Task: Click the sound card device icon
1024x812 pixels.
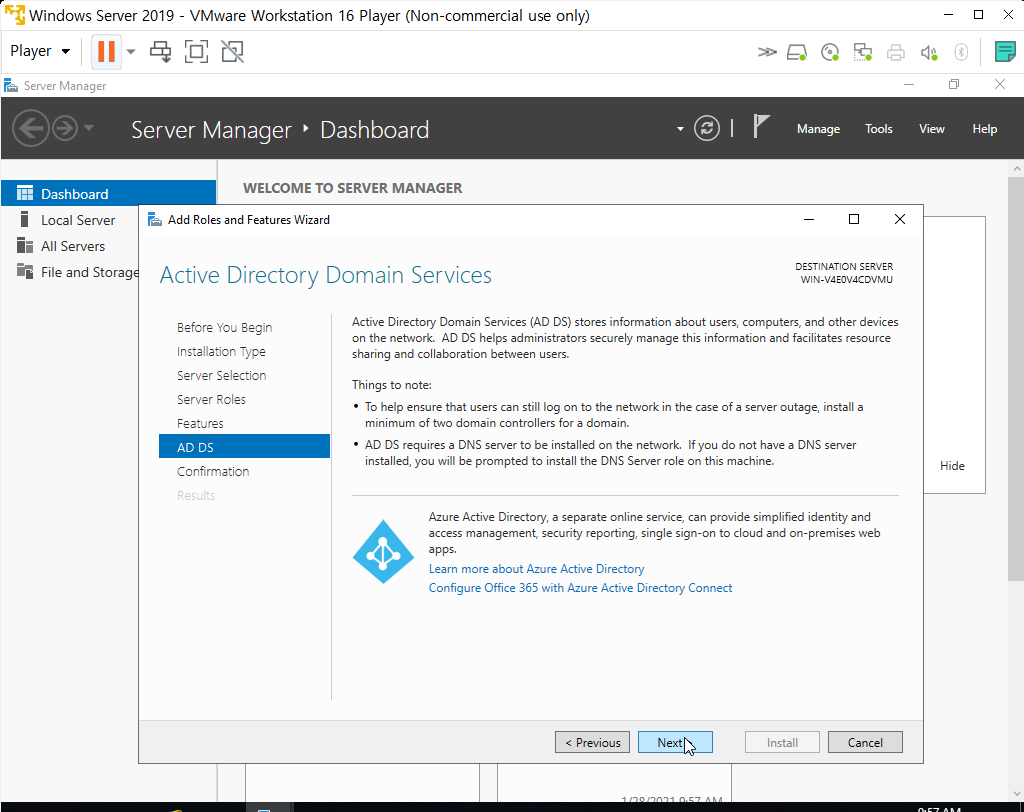Action: coord(929,52)
